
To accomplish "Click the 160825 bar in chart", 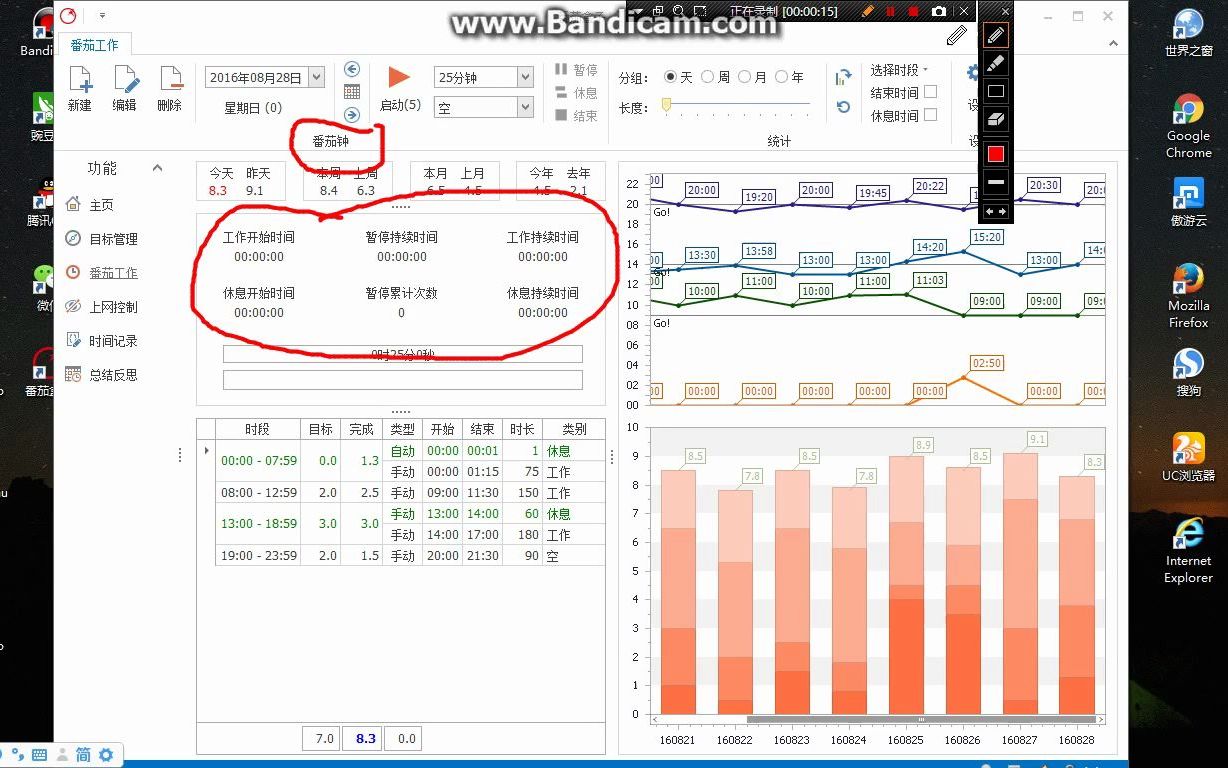I will pos(906,585).
